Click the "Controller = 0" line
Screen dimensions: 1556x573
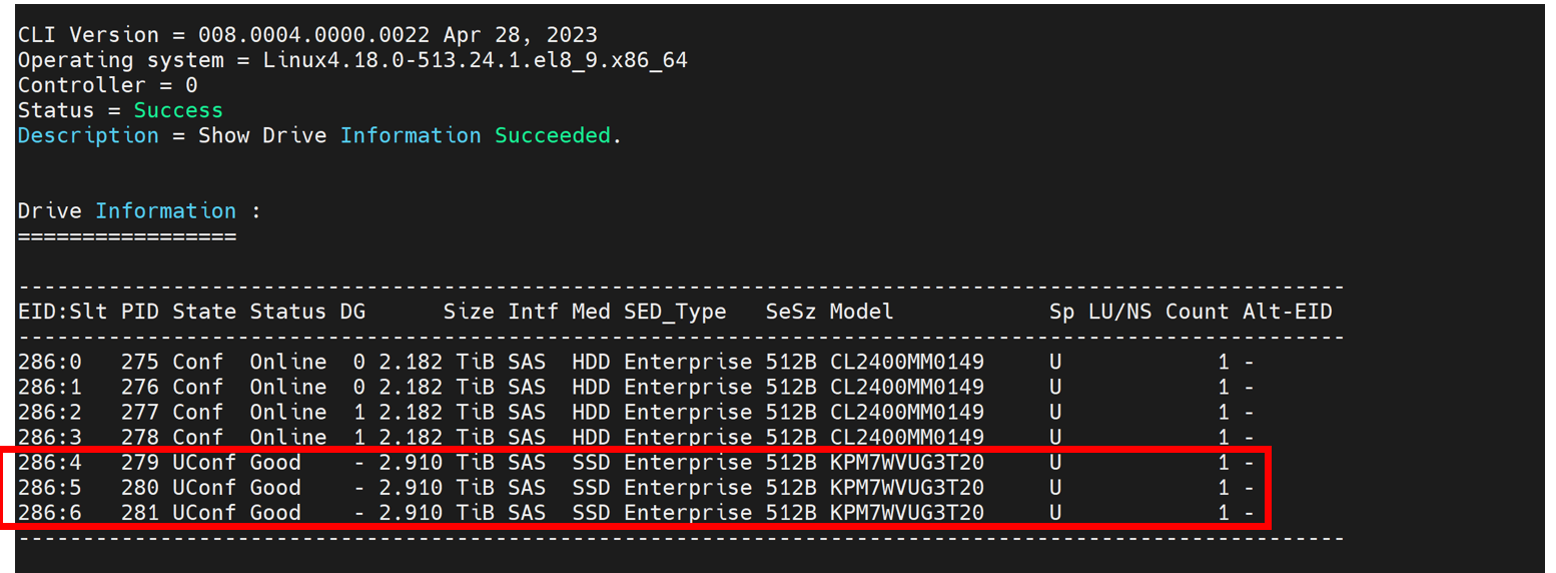pos(107,85)
